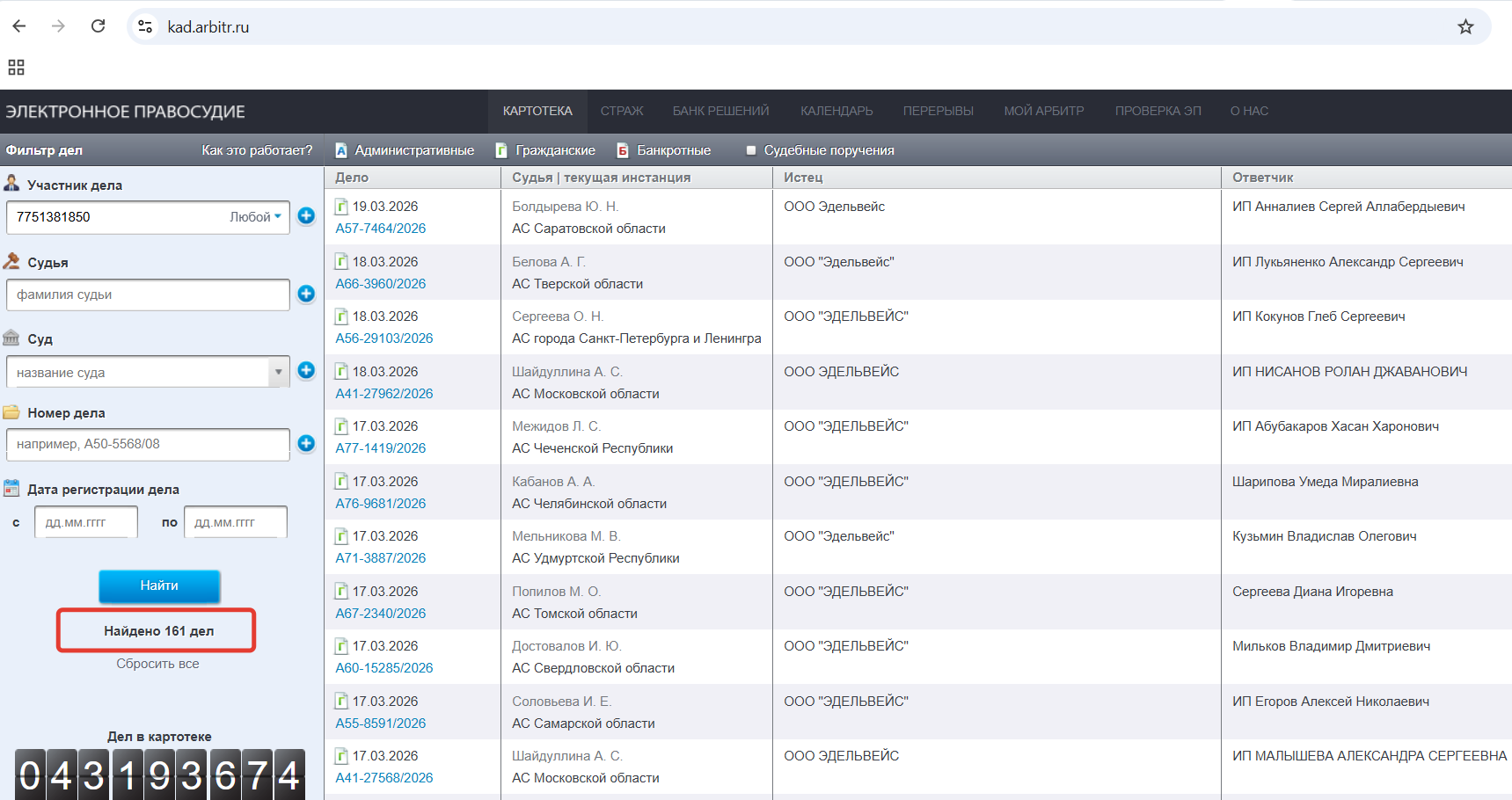Image resolution: width=1512 pixels, height=800 pixels.
Task: Click the plus icon beside judge surname field
Action: [306, 294]
